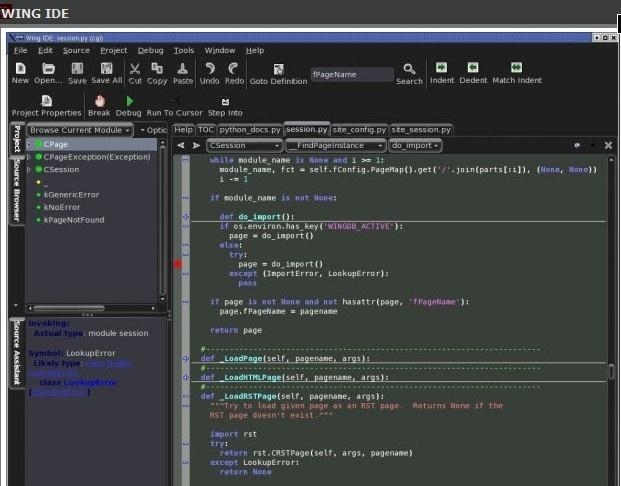Screen dimensions: 621x486
Task: Toggle the red breakpoint marker in the gutter
Action: point(178,264)
